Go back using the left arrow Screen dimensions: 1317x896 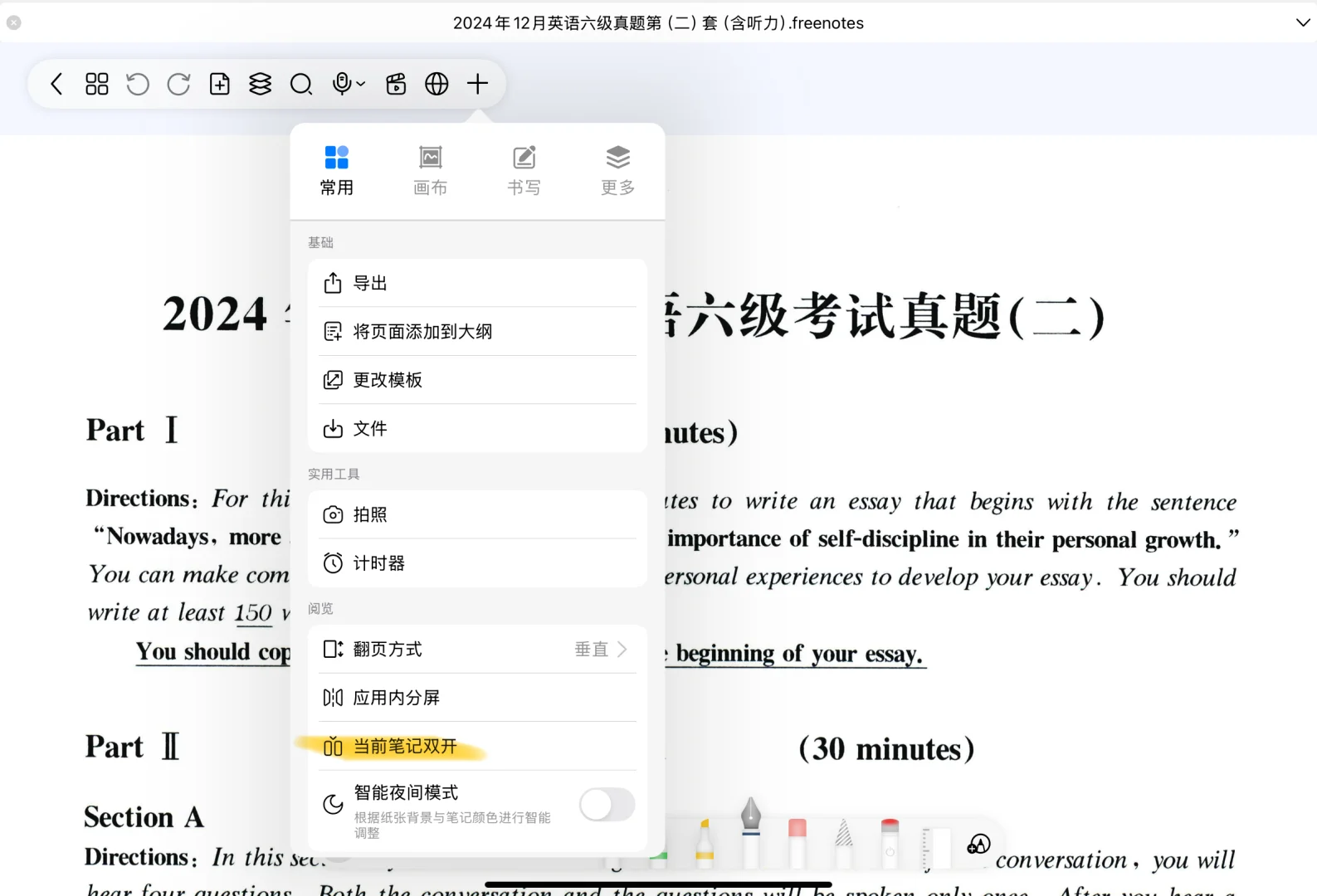[56, 84]
